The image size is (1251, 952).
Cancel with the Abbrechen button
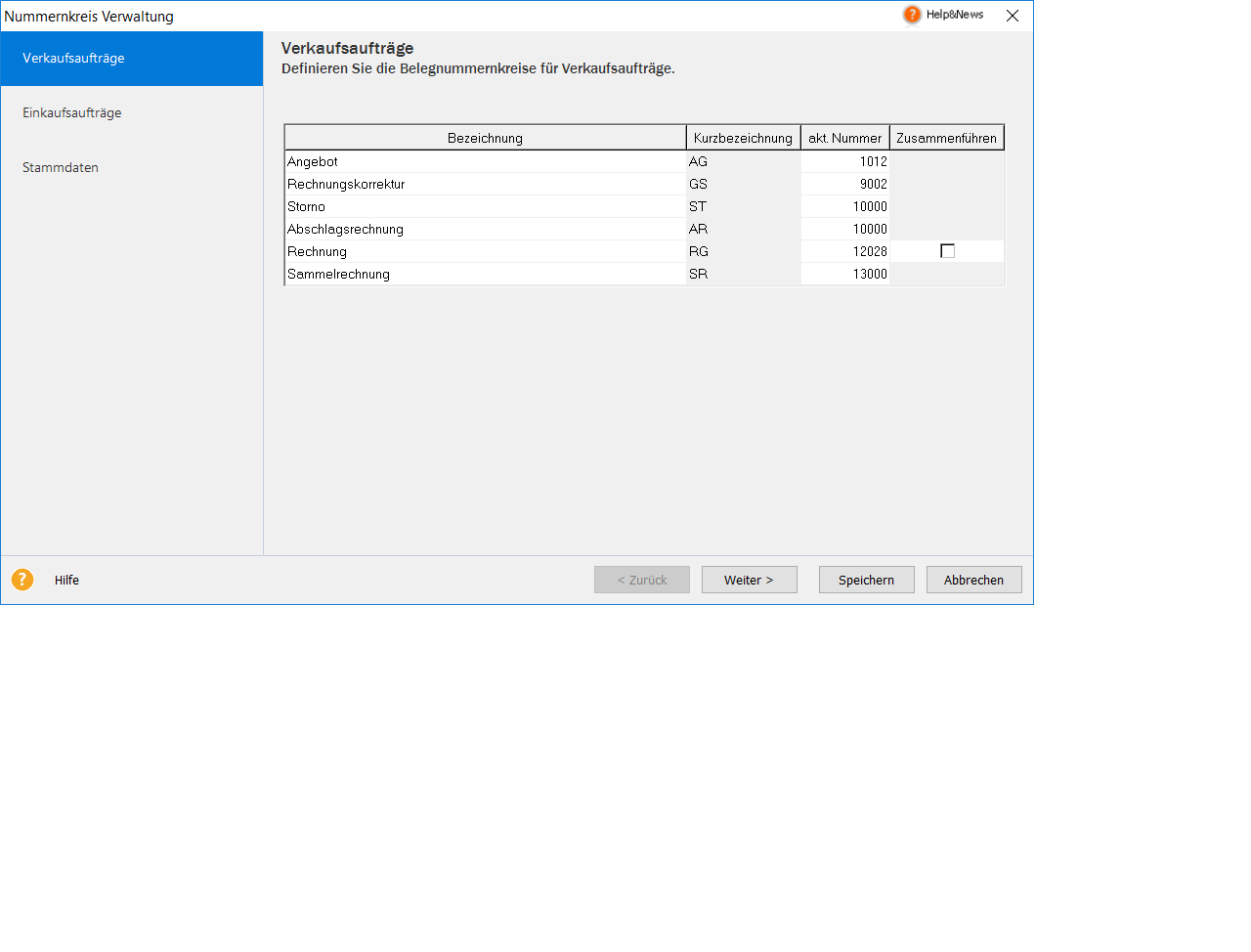(x=974, y=580)
